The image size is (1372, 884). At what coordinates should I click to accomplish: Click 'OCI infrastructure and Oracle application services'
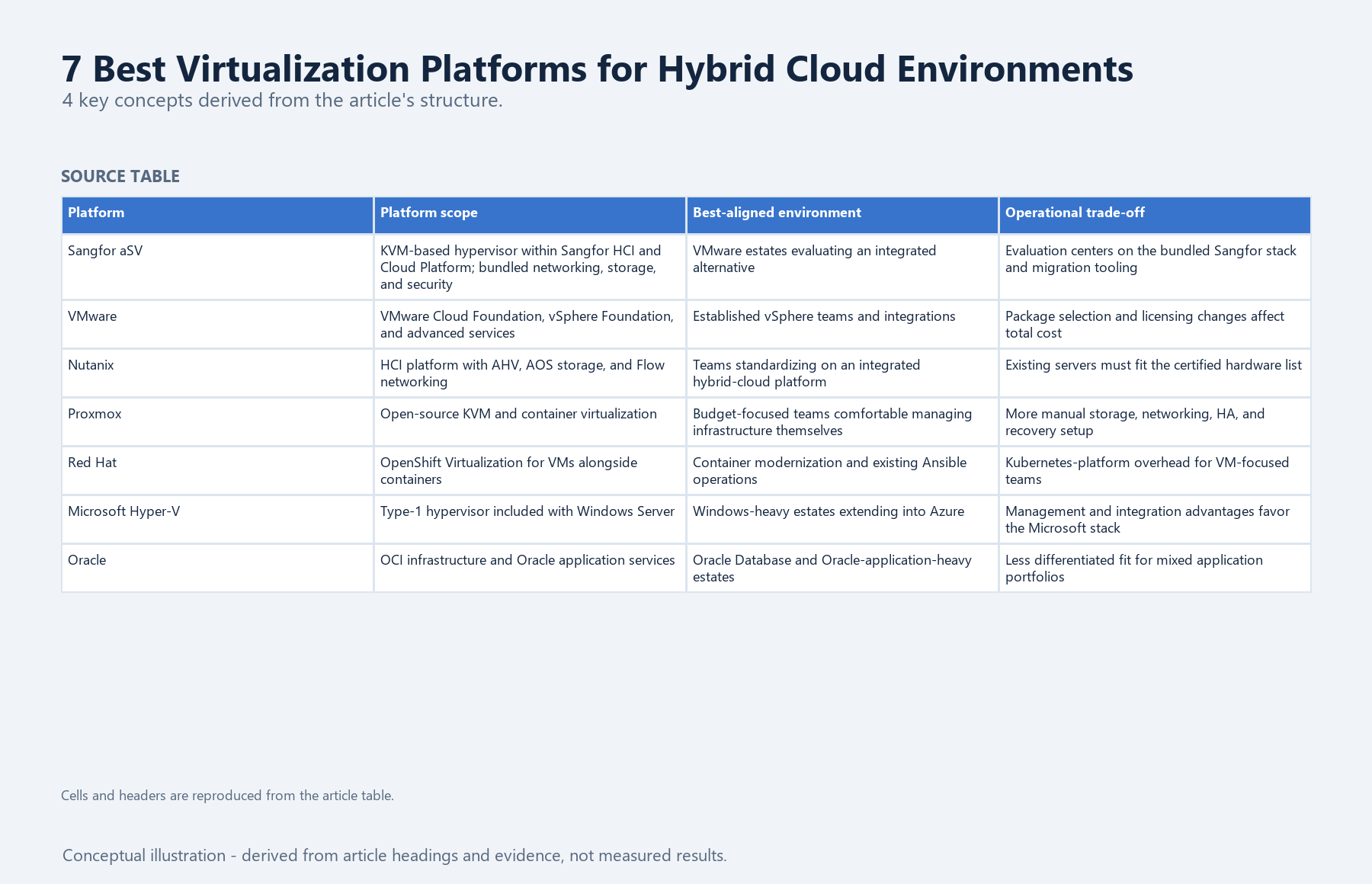(x=530, y=568)
